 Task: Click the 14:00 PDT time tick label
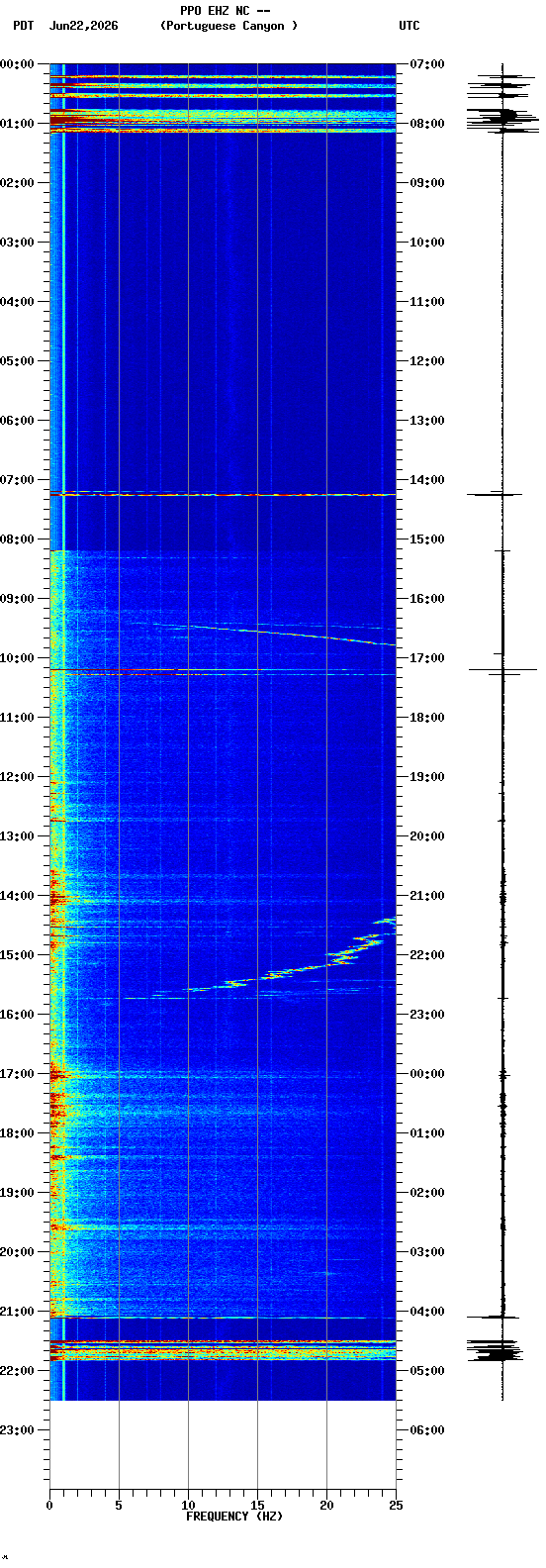(17, 896)
